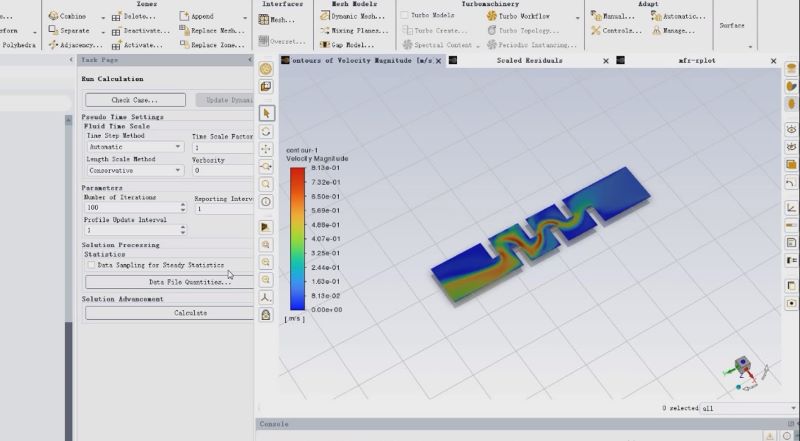The height and width of the screenshot is (441, 800).
Task: Open Manual adaption settings
Action: [x=613, y=16]
